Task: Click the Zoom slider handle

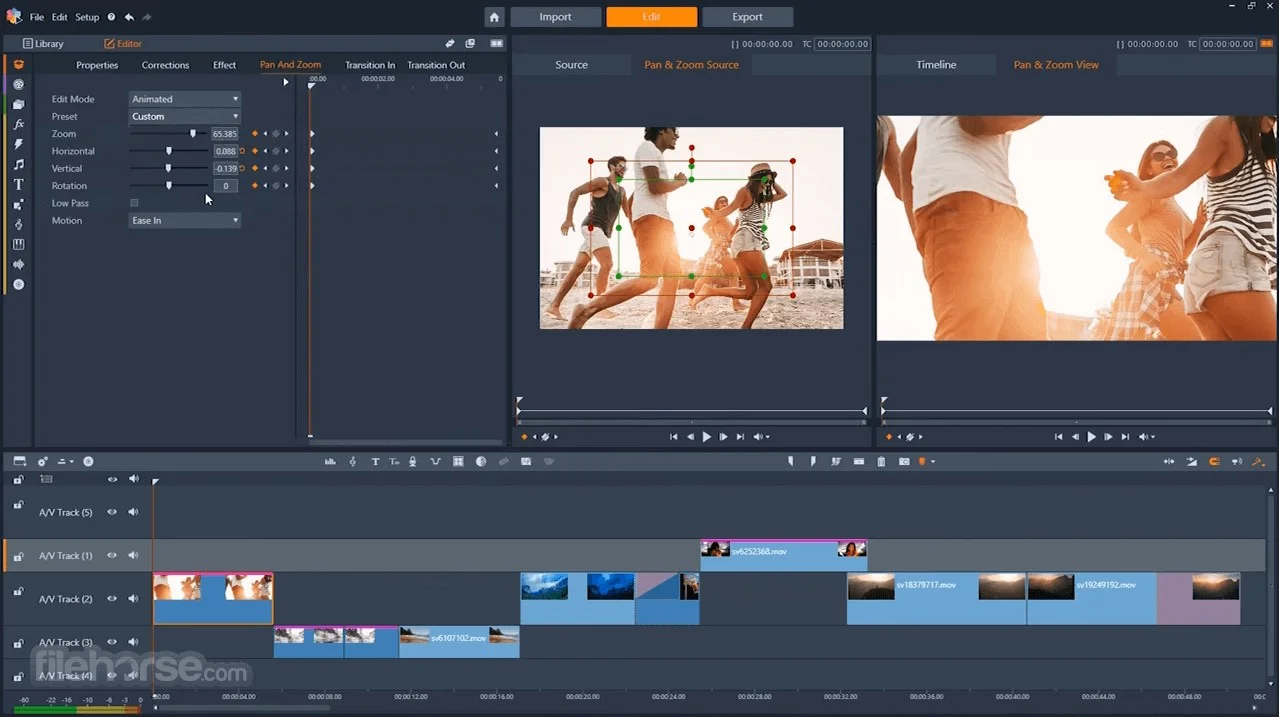Action: (x=193, y=134)
